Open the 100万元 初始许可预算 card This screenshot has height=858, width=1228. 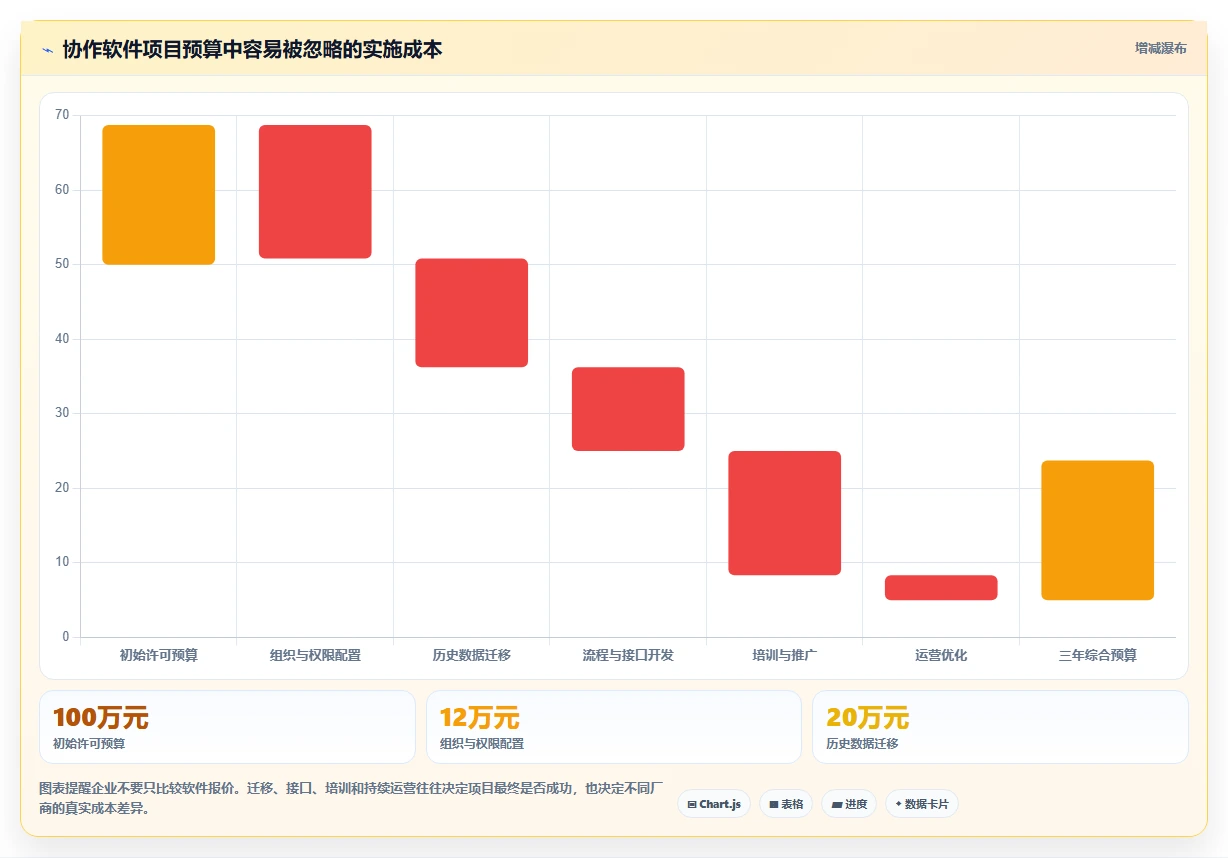tap(227, 727)
